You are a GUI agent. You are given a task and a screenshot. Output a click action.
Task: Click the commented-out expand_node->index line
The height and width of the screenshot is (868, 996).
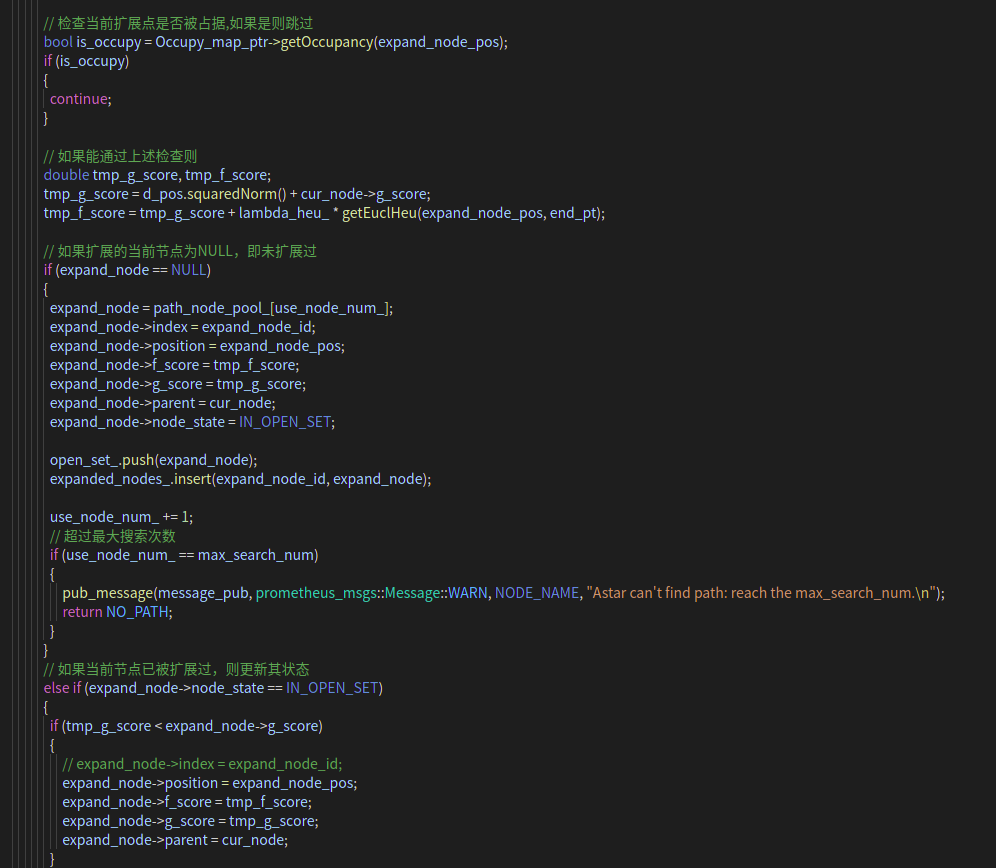(x=202, y=764)
